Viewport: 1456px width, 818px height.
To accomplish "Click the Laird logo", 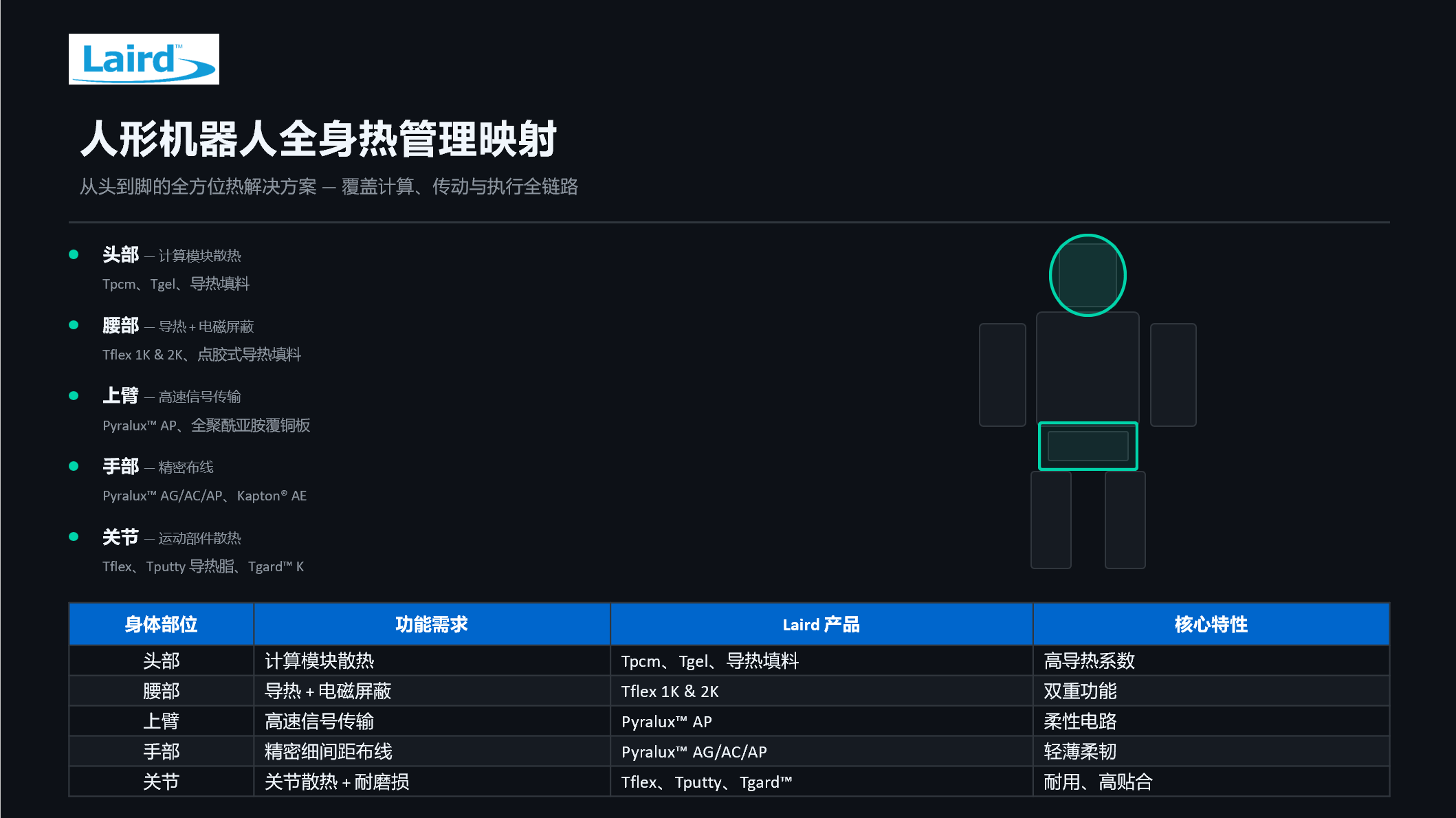I will point(144,59).
